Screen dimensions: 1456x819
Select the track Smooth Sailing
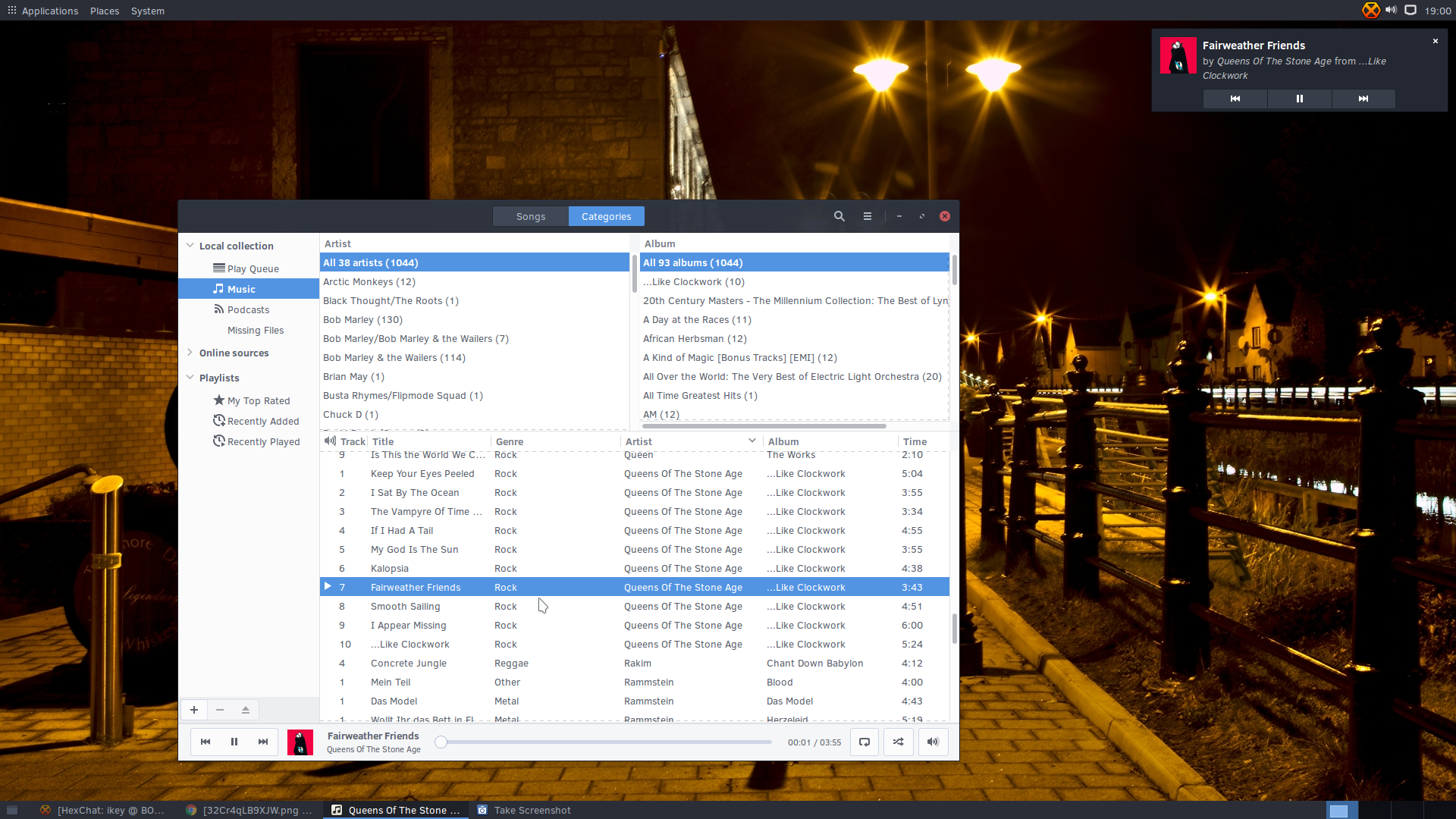634,606
